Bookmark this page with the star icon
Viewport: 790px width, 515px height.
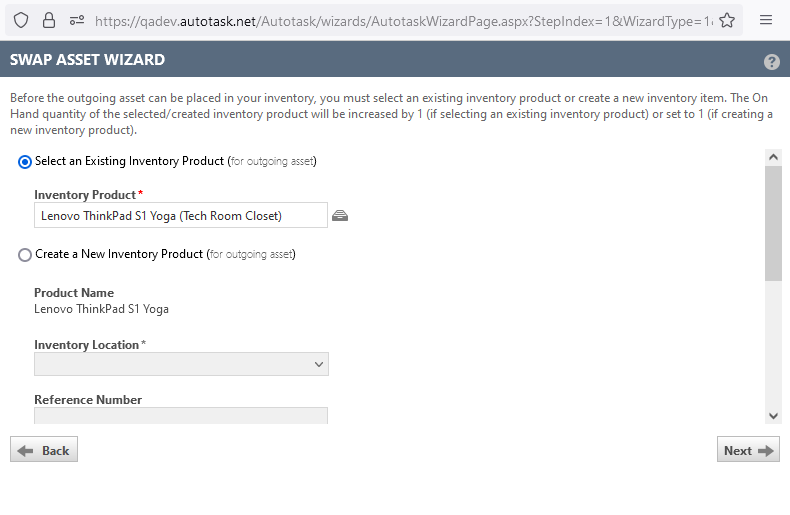point(727,20)
